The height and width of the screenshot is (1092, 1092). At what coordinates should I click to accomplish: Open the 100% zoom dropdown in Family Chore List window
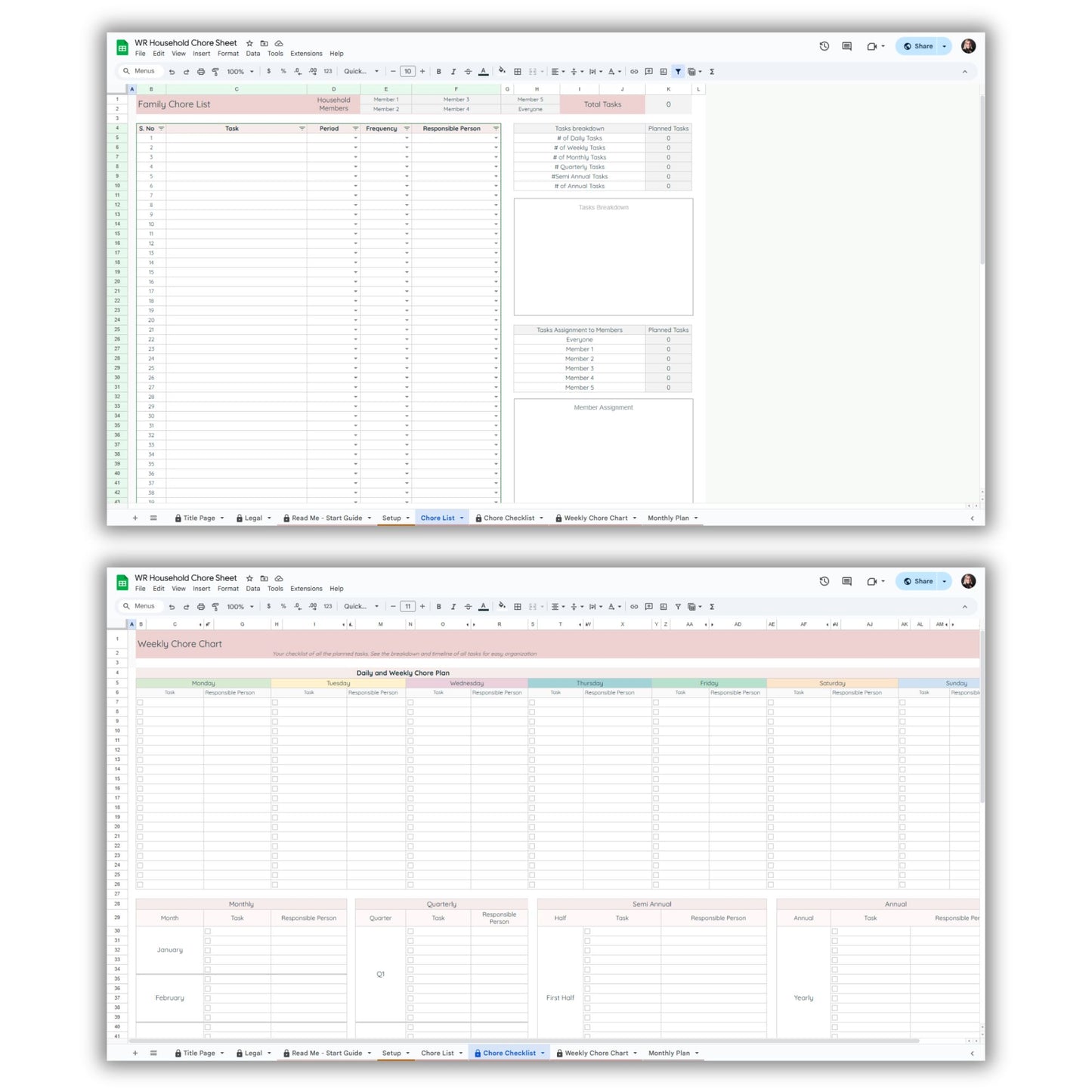[240, 72]
